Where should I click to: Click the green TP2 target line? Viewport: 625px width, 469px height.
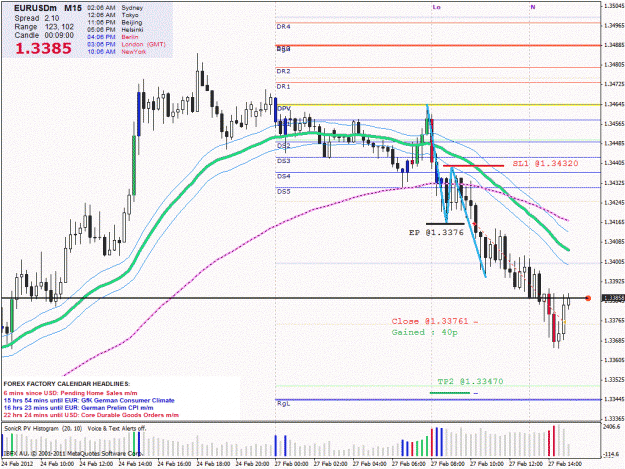(x=450, y=393)
